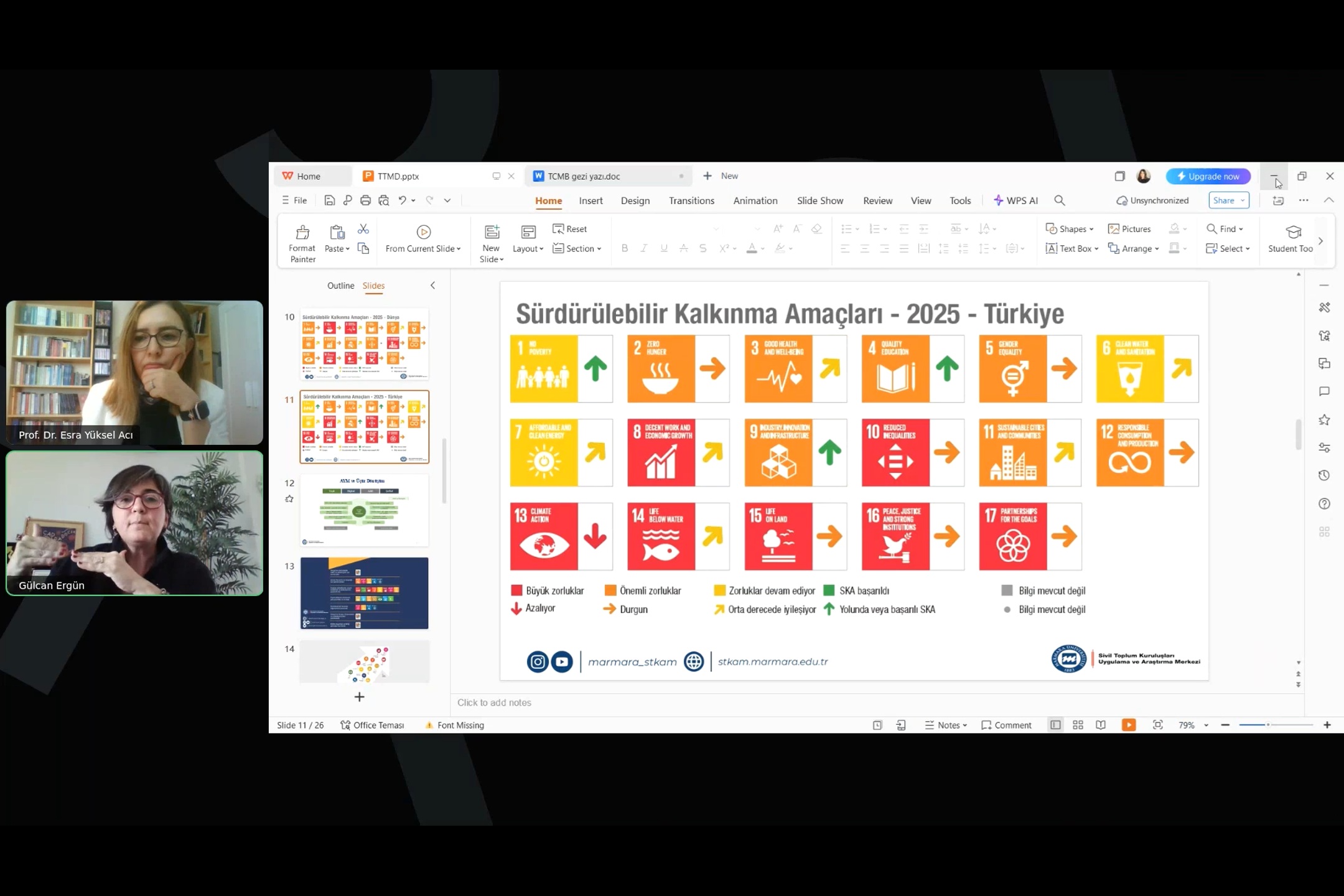Switch to Slide Sorter view icon
The image size is (1344, 896).
tap(1078, 725)
